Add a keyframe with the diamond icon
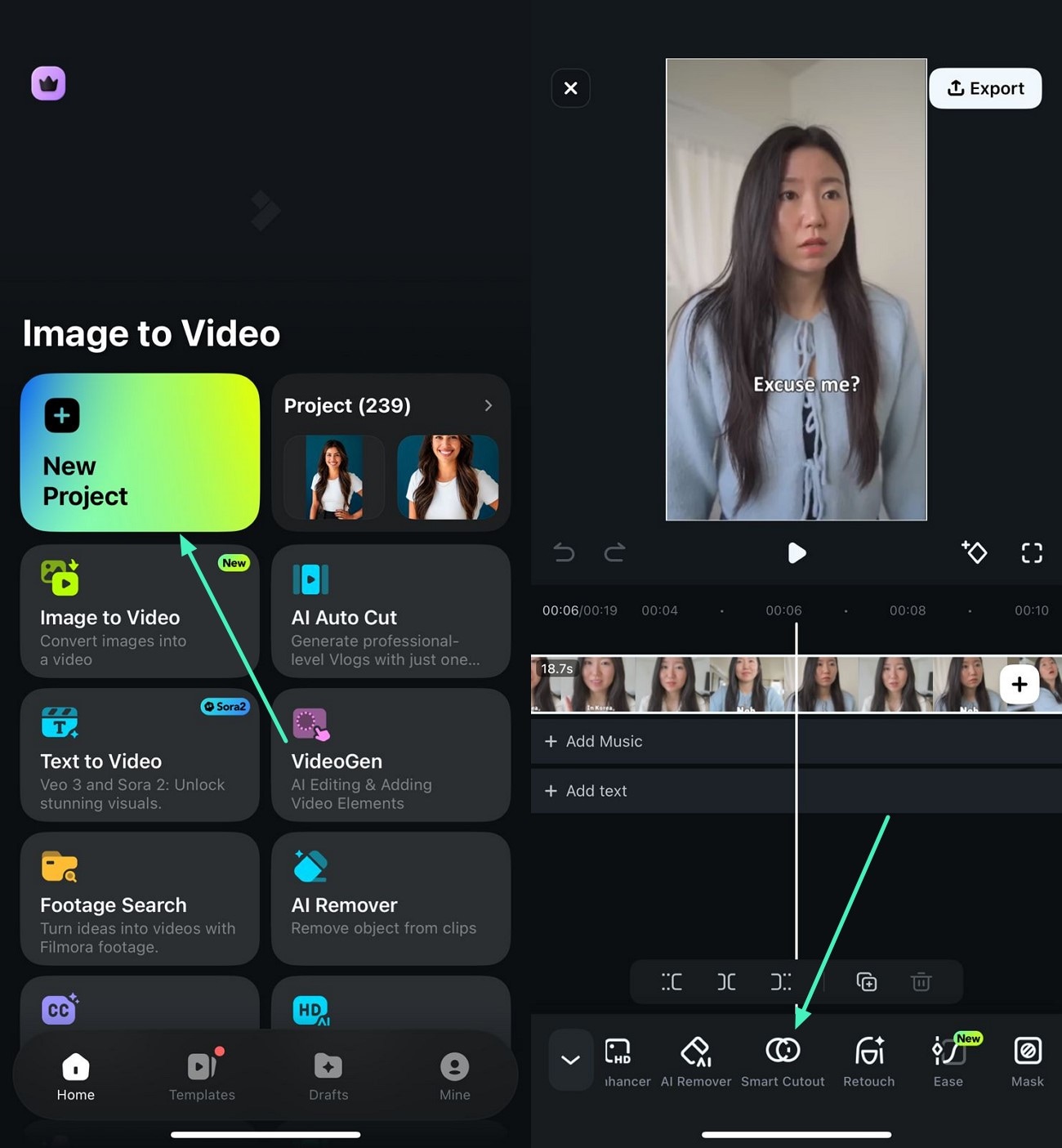The width and height of the screenshot is (1062, 1148). pos(974,552)
